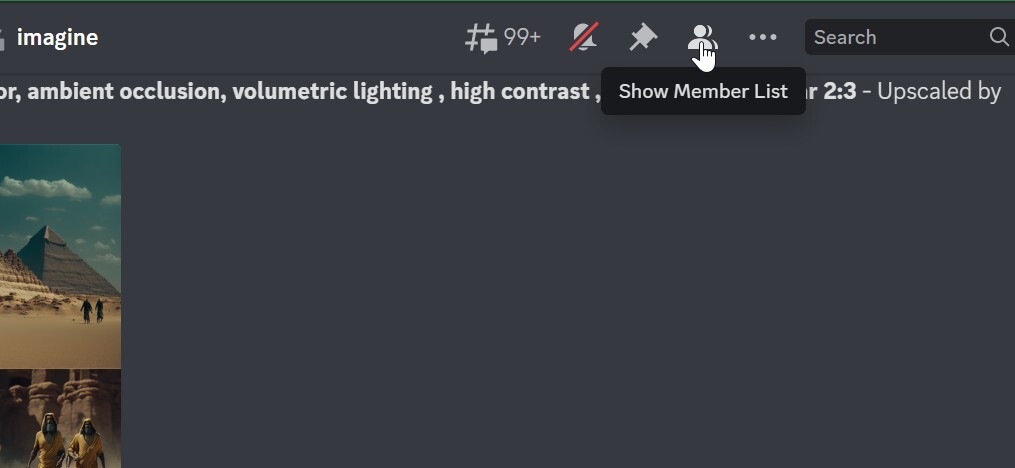Click the clouds in the upper image
Viewport: 1015px width, 468px height.
[x=45, y=188]
